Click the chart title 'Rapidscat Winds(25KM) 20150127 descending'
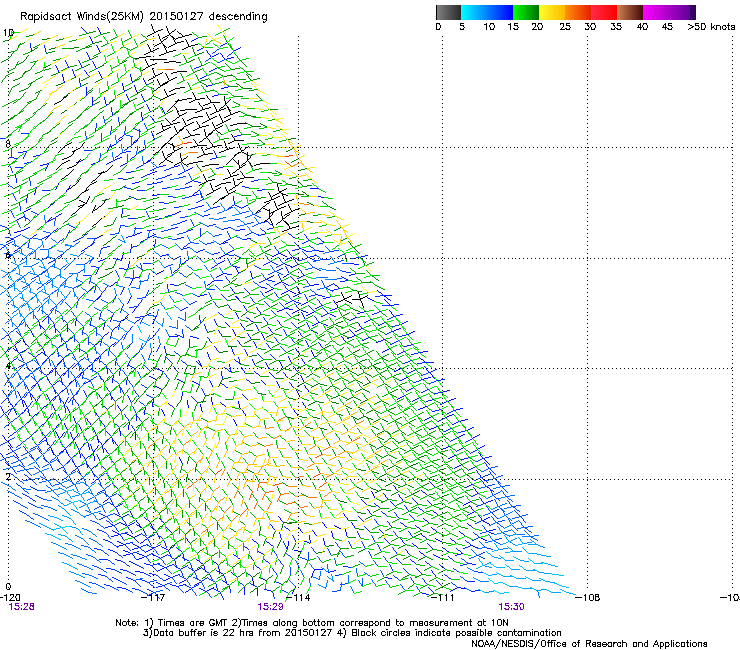Screen dimensions: 740x650 (x=143, y=17)
